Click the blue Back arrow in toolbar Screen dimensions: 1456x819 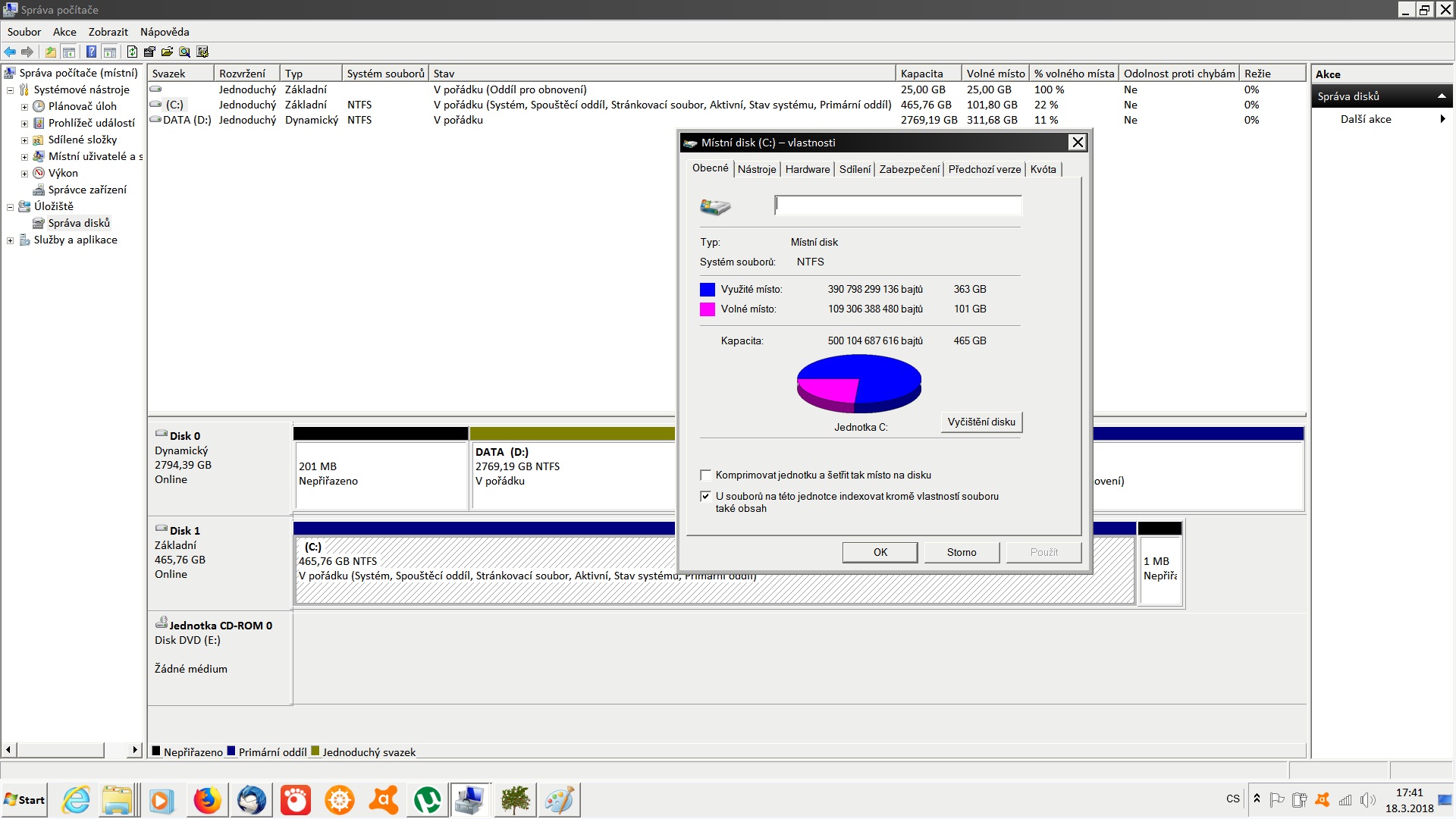point(10,52)
